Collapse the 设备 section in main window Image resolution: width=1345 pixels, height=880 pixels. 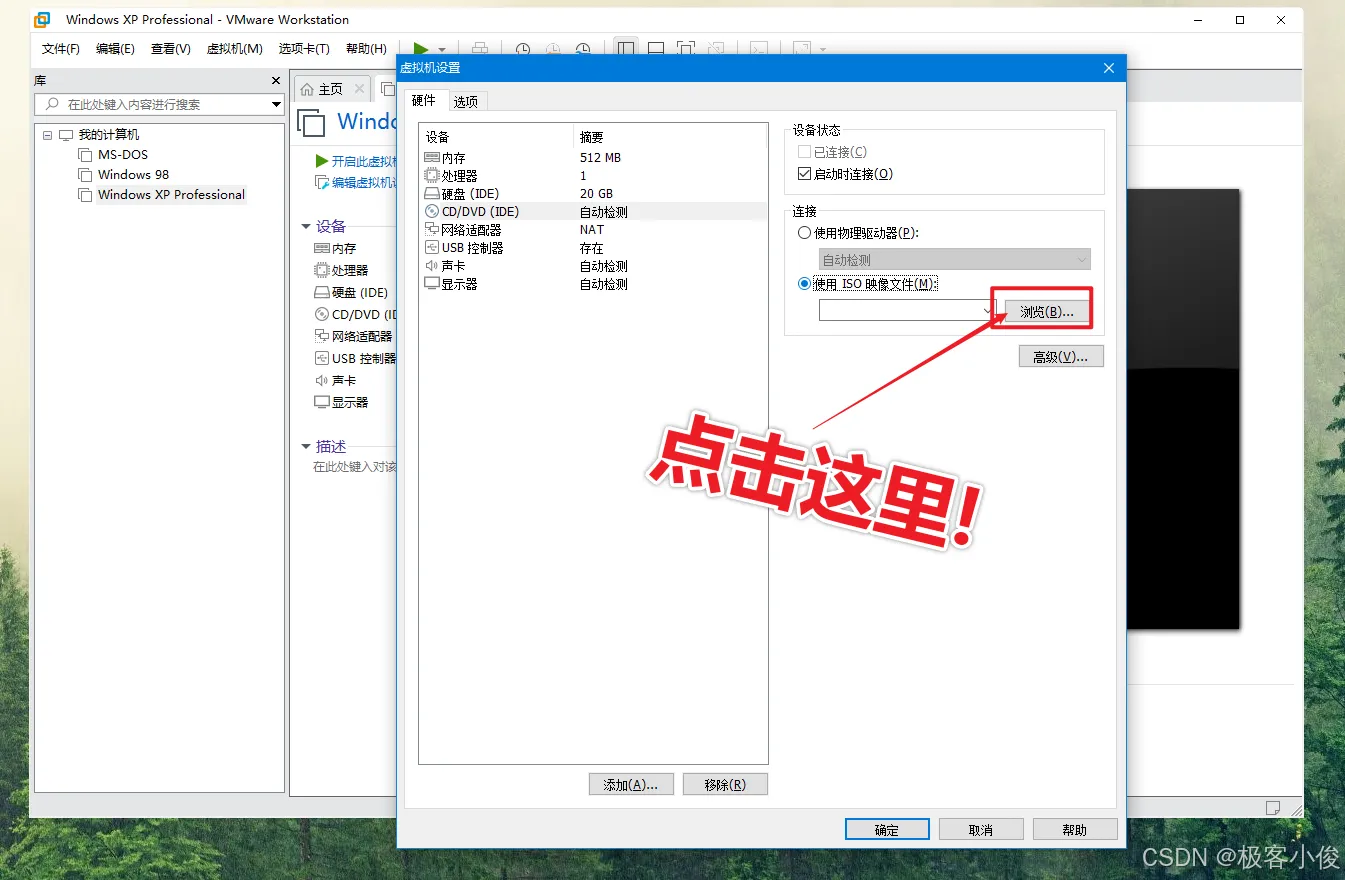[x=306, y=227]
